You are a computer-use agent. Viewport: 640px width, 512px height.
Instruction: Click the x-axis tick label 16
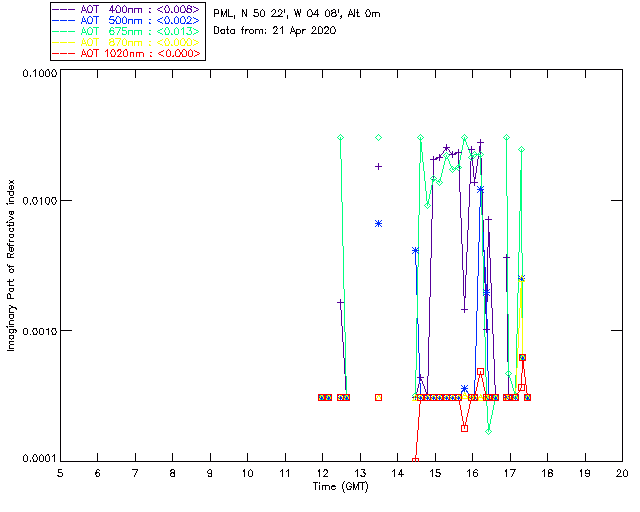tap(473, 473)
